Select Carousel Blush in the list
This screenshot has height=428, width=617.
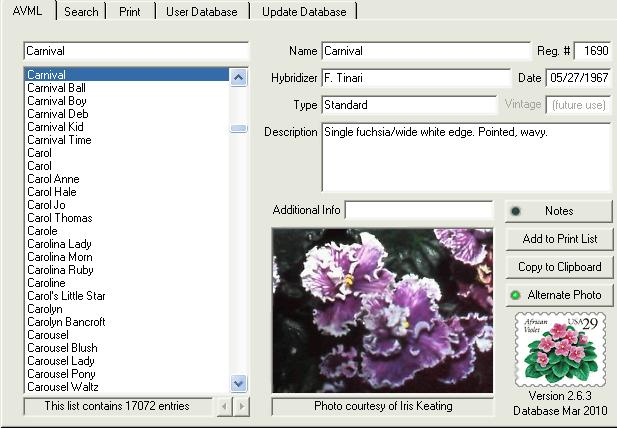pos(127,348)
